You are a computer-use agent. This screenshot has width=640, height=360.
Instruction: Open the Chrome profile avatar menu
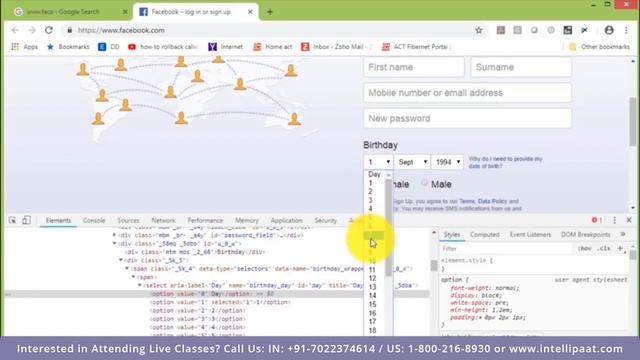(609, 30)
